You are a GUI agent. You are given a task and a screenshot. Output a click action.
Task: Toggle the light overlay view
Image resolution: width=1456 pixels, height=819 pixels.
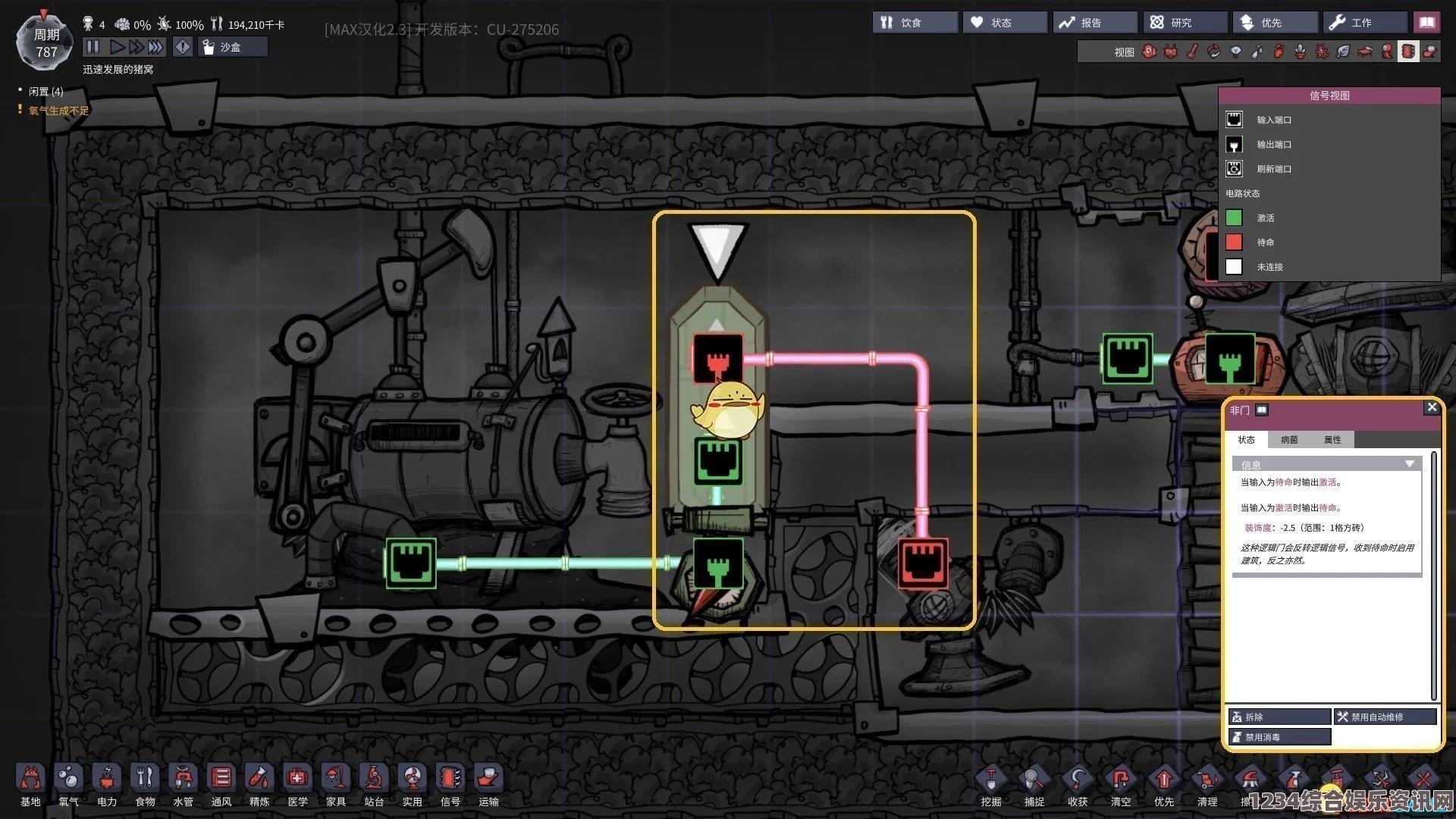tap(1235, 52)
